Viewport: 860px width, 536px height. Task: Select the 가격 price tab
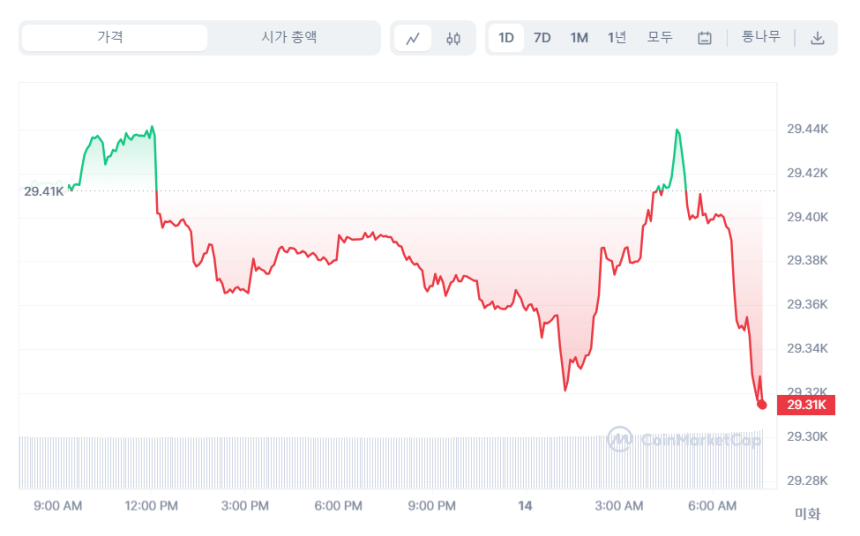coord(112,38)
